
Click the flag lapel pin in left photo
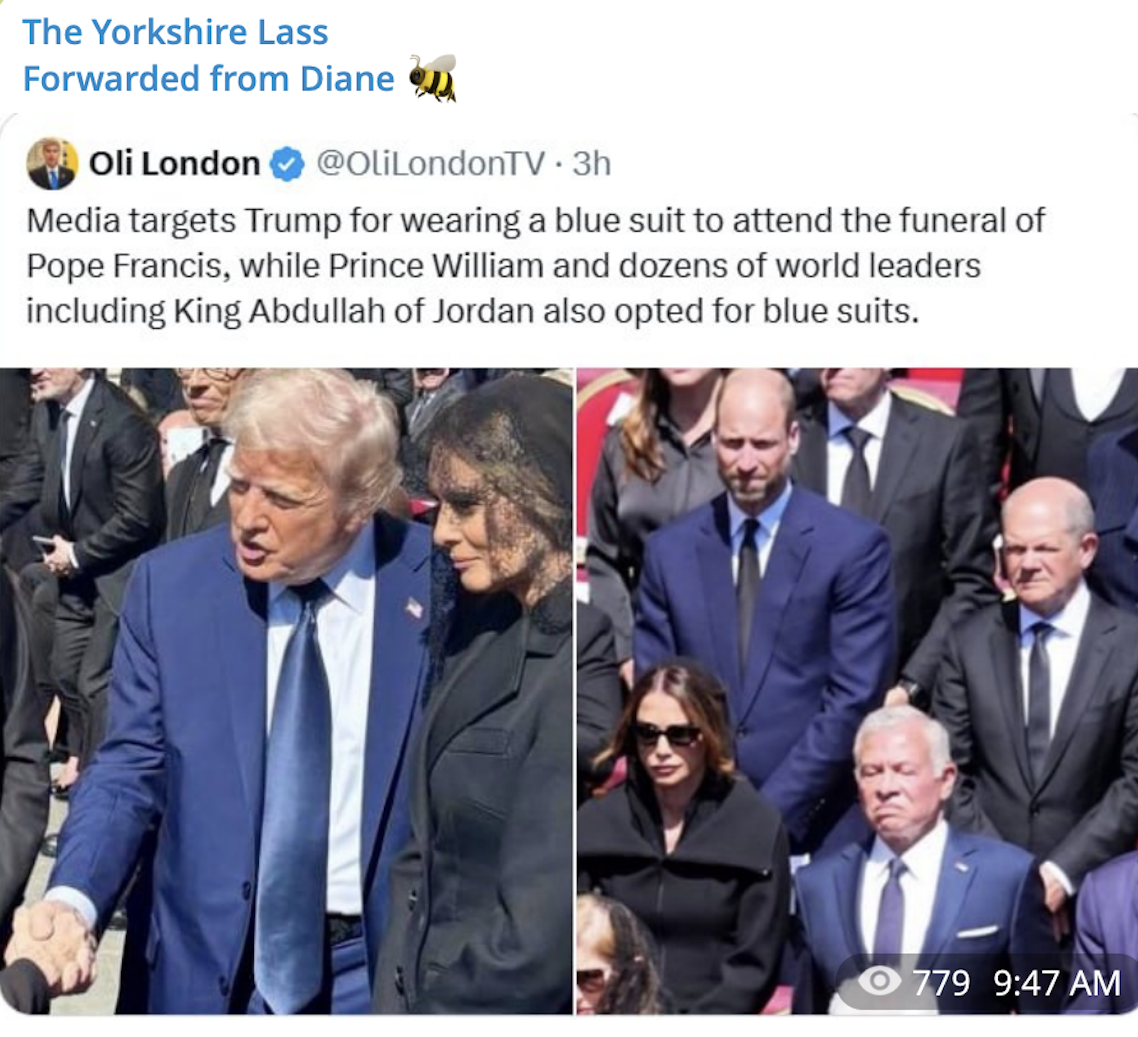[x=414, y=607]
